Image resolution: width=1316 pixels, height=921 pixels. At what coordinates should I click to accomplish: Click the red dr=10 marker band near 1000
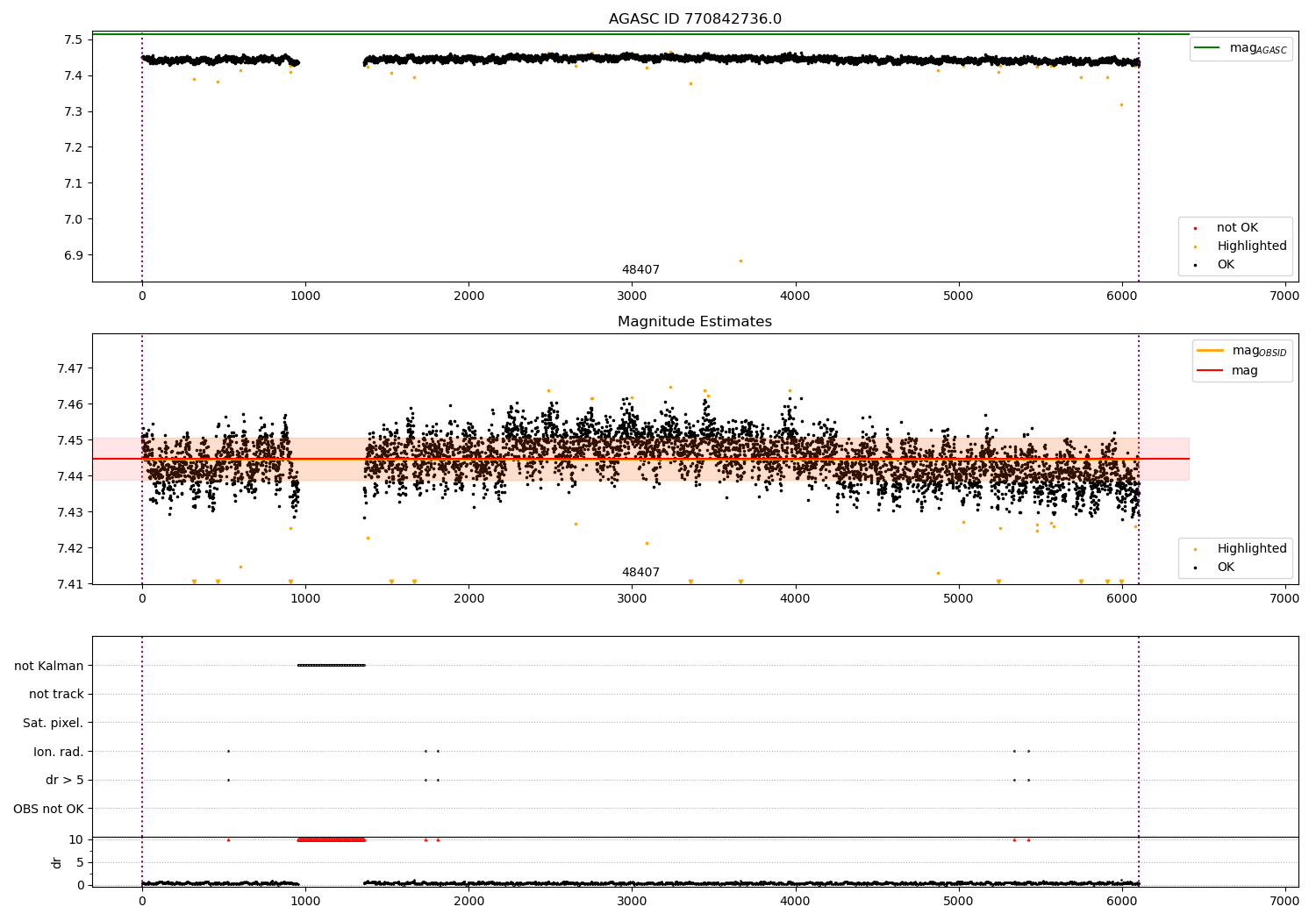tap(331, 839)
